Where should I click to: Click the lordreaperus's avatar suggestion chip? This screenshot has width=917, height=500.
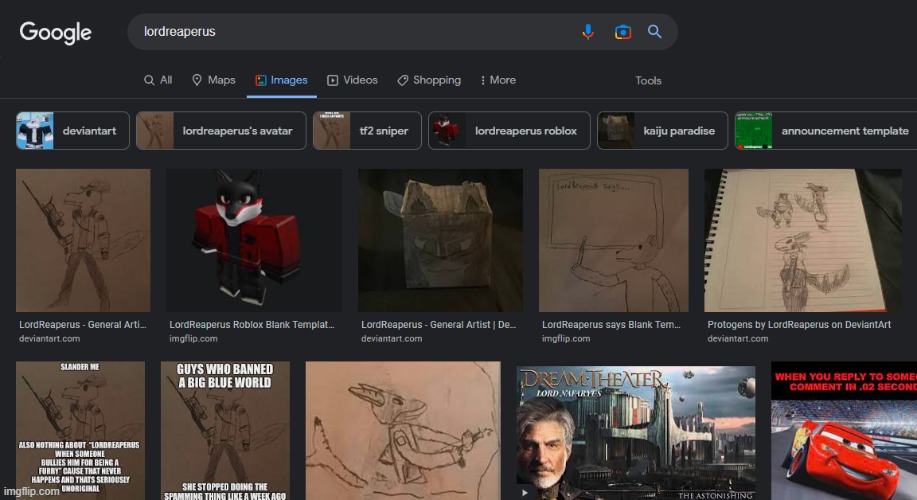[220, 131]
